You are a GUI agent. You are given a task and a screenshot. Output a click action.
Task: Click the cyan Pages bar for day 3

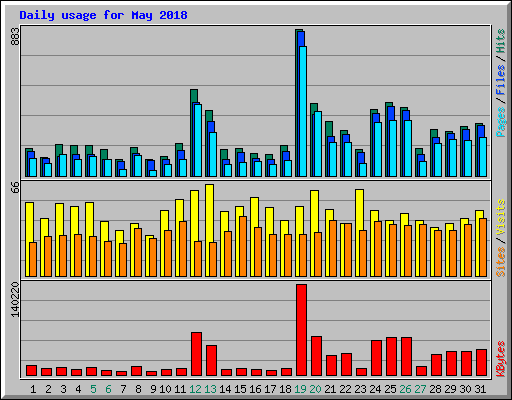63,165
